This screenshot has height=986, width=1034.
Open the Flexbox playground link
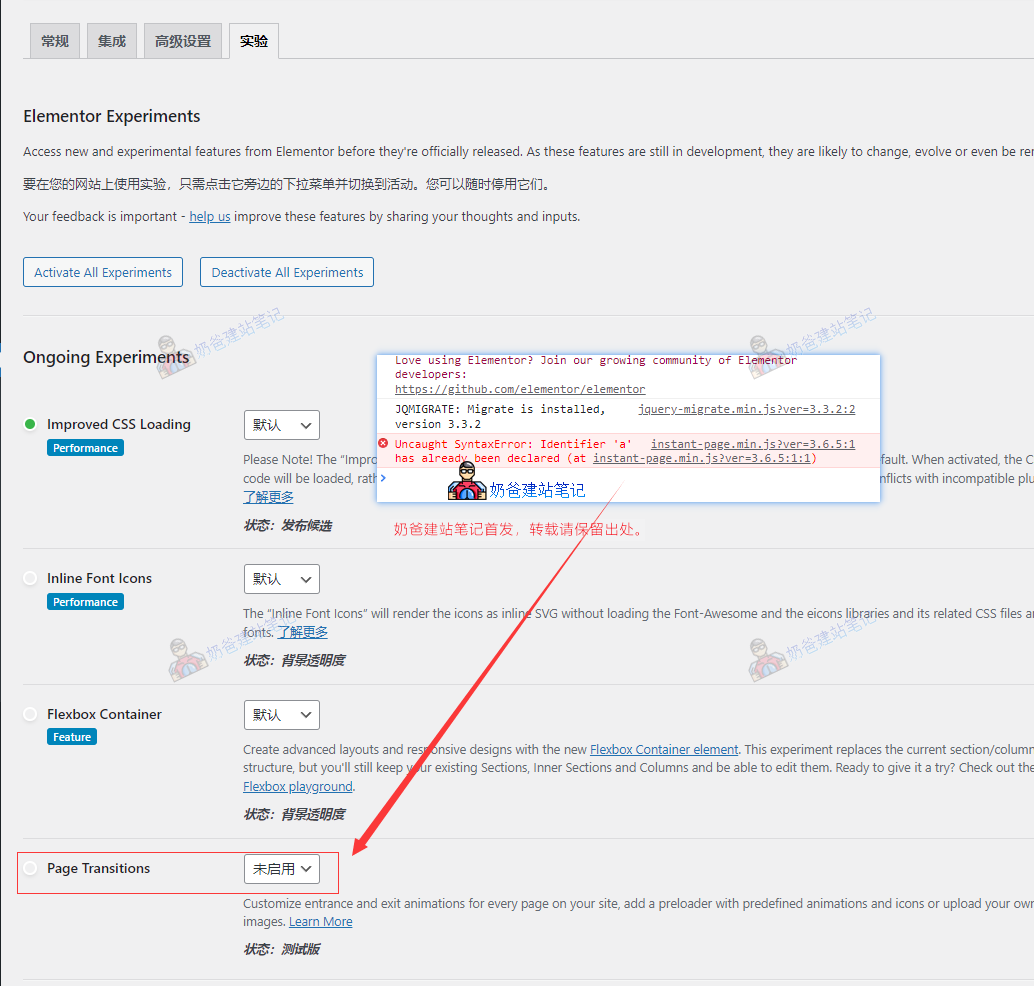coord(298,787)
